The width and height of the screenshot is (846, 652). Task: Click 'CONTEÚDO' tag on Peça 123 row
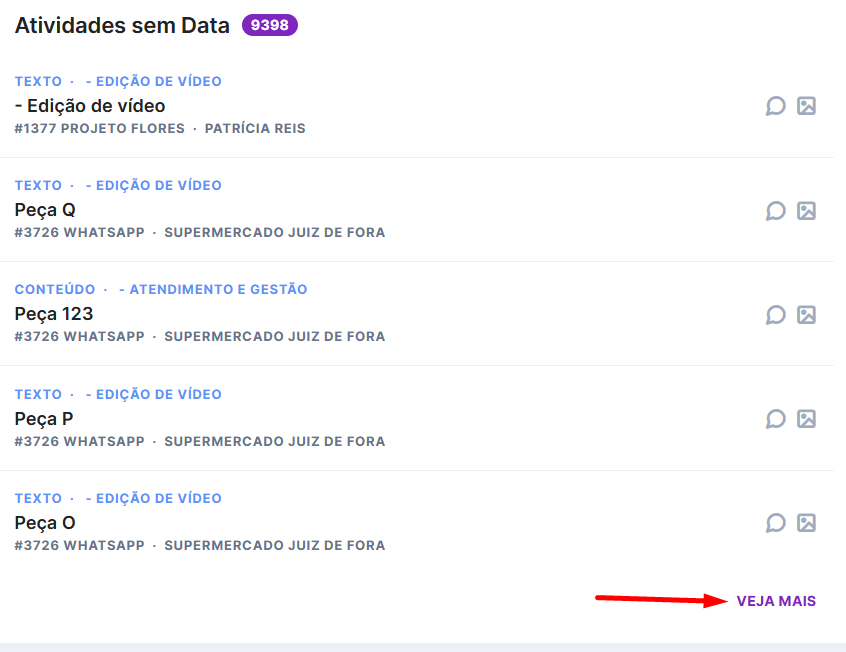[54, 289]
